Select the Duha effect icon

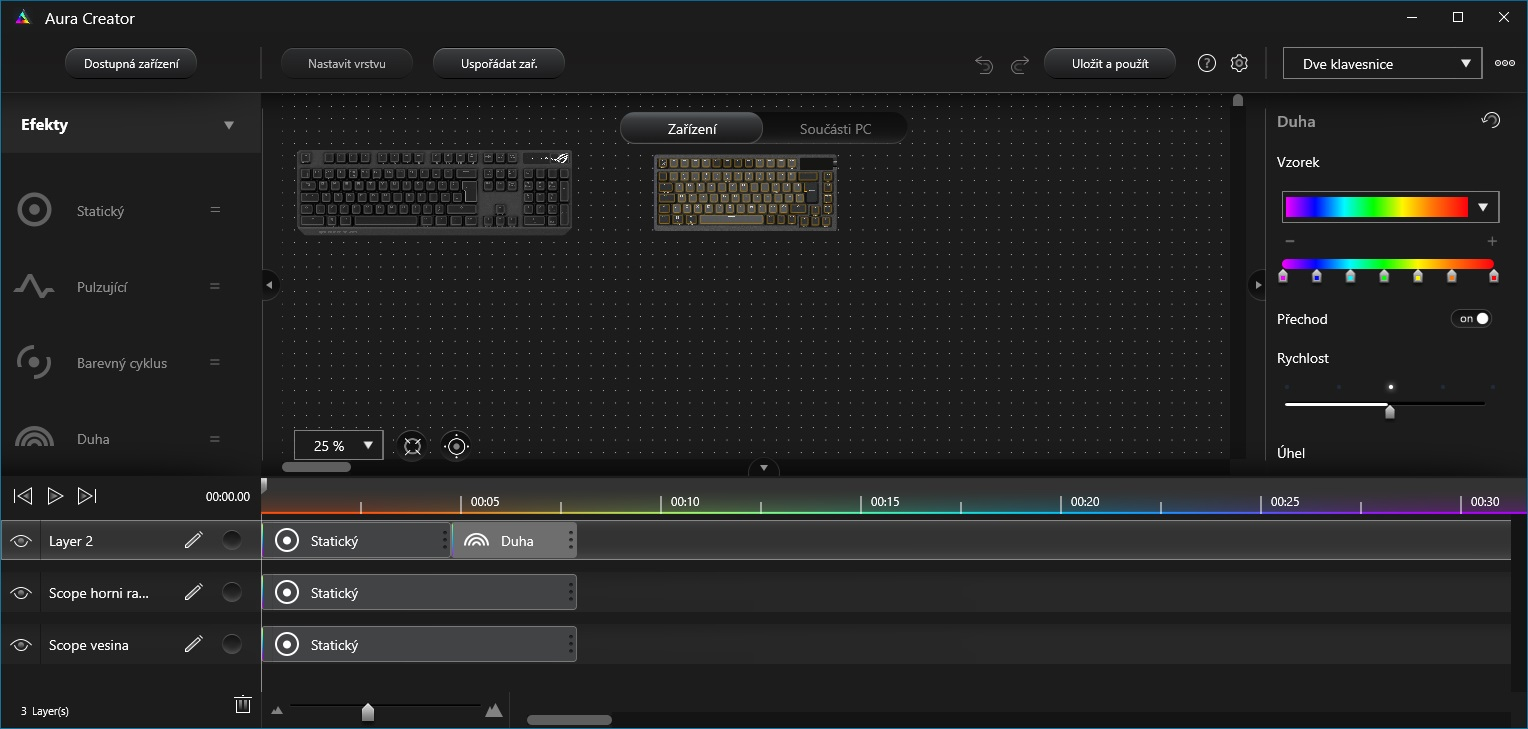[x=34, y=438]
